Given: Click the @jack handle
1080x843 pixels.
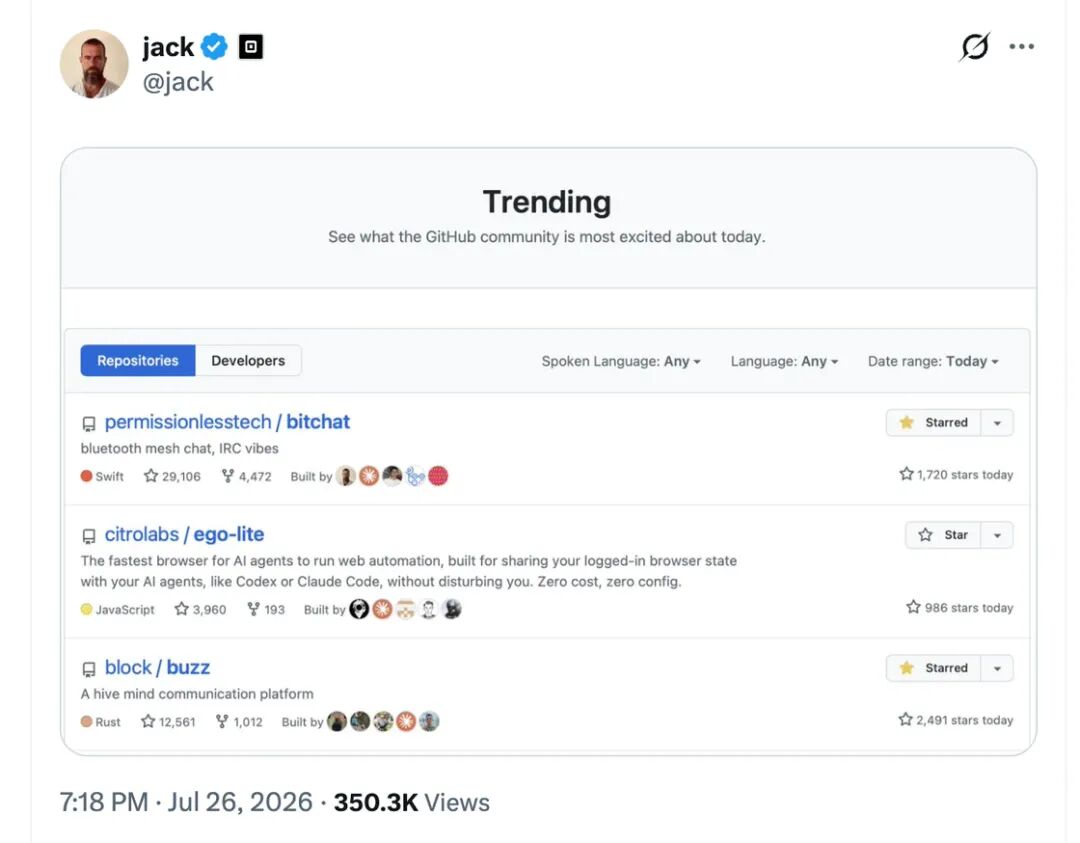Looking at the screenshot, I should tap(178, 82).
